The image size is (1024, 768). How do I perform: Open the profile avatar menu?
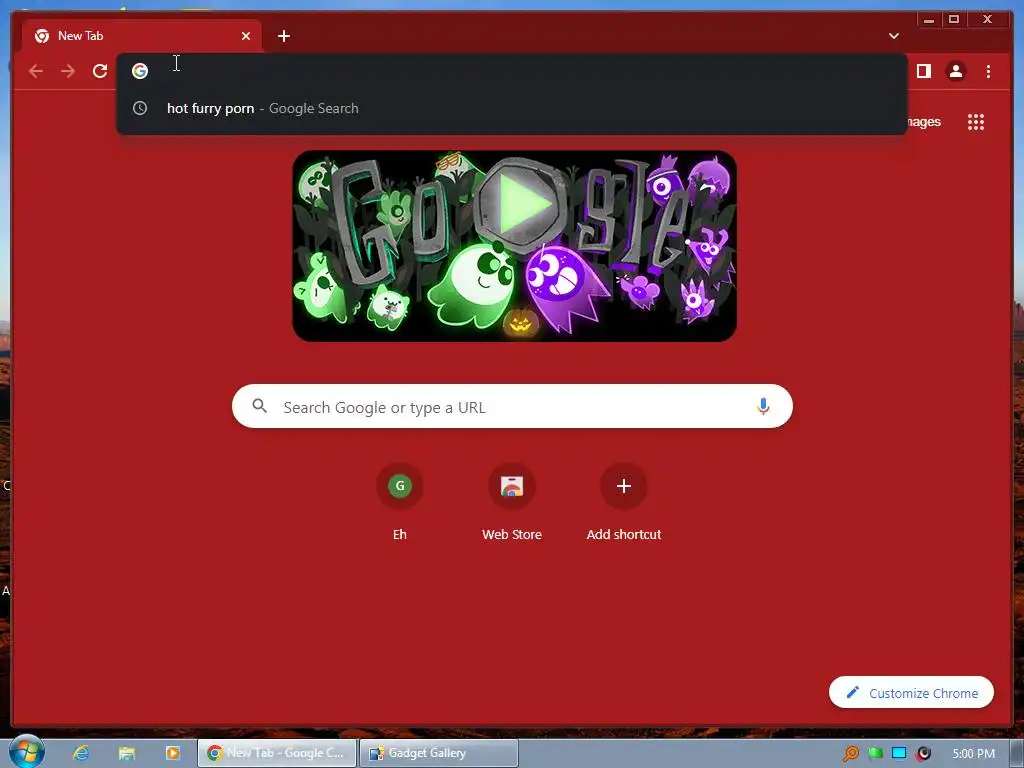(955, 71)
